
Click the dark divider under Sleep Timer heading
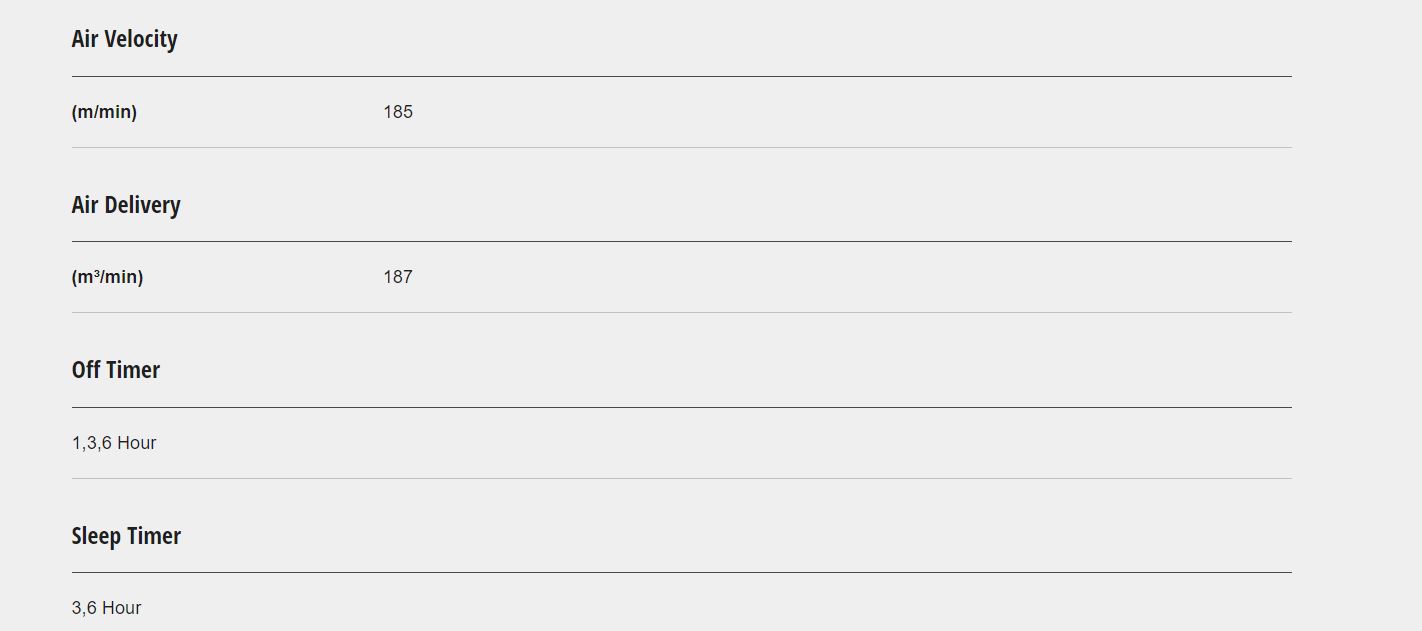[x=682, y=572]
